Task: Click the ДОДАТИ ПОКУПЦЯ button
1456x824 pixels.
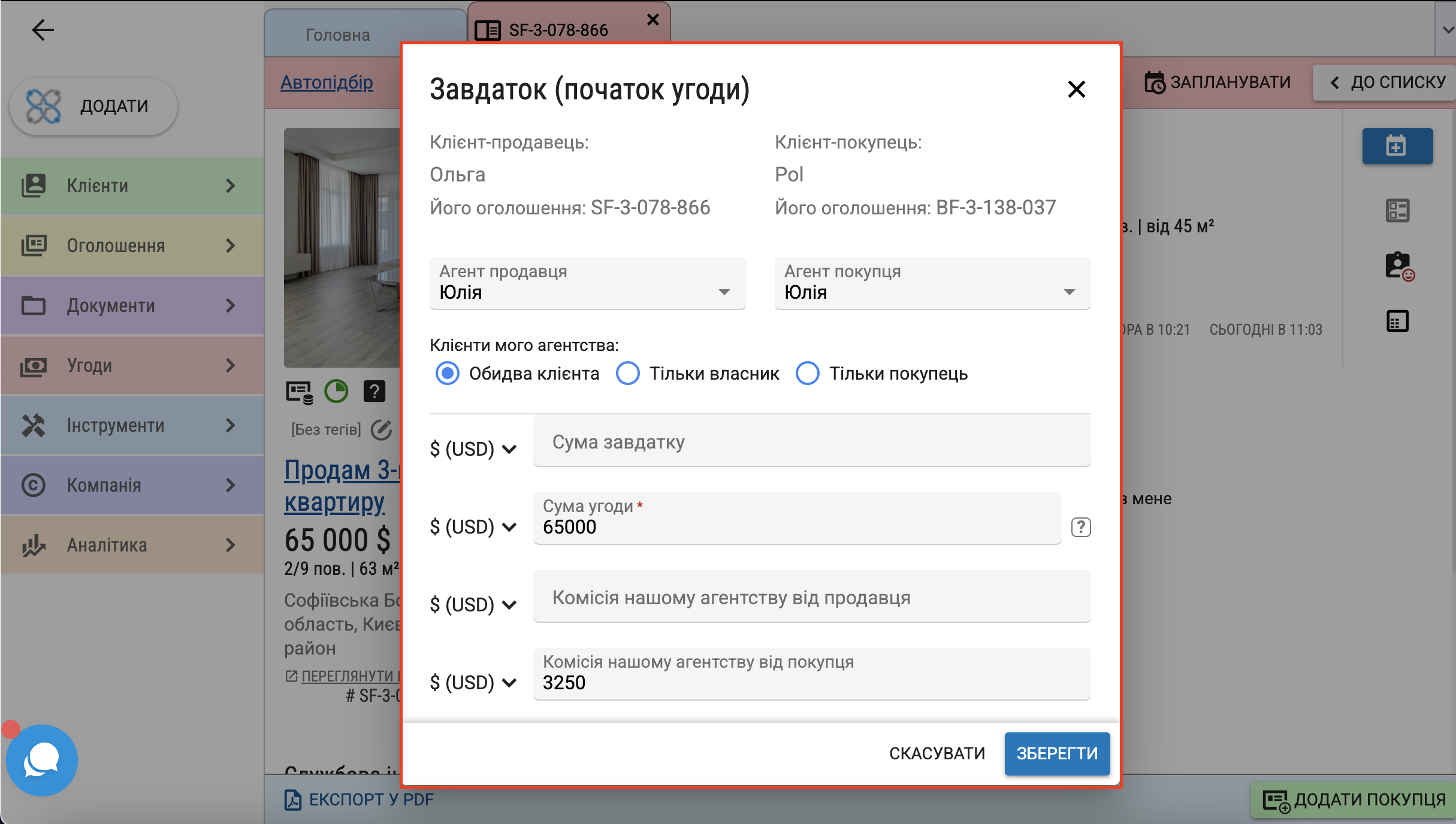Action: (1354, 799)
